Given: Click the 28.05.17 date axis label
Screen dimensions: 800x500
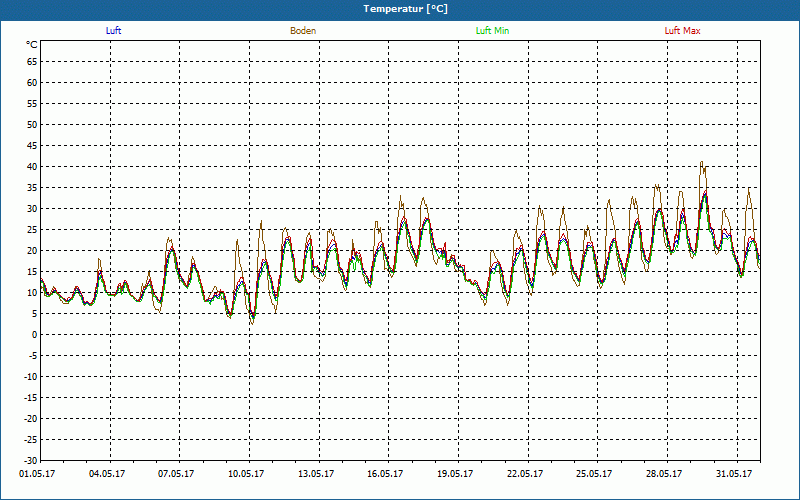Looking at the screenshot, I should pyautogui.click(x=664, y=474).
